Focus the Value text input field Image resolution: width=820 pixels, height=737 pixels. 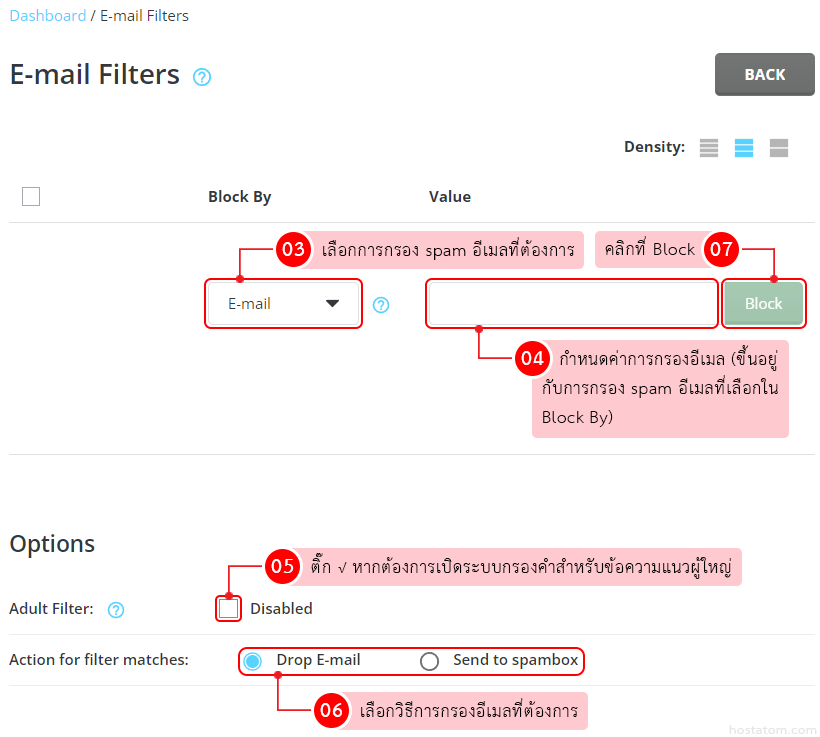click(x=571, y=304)
